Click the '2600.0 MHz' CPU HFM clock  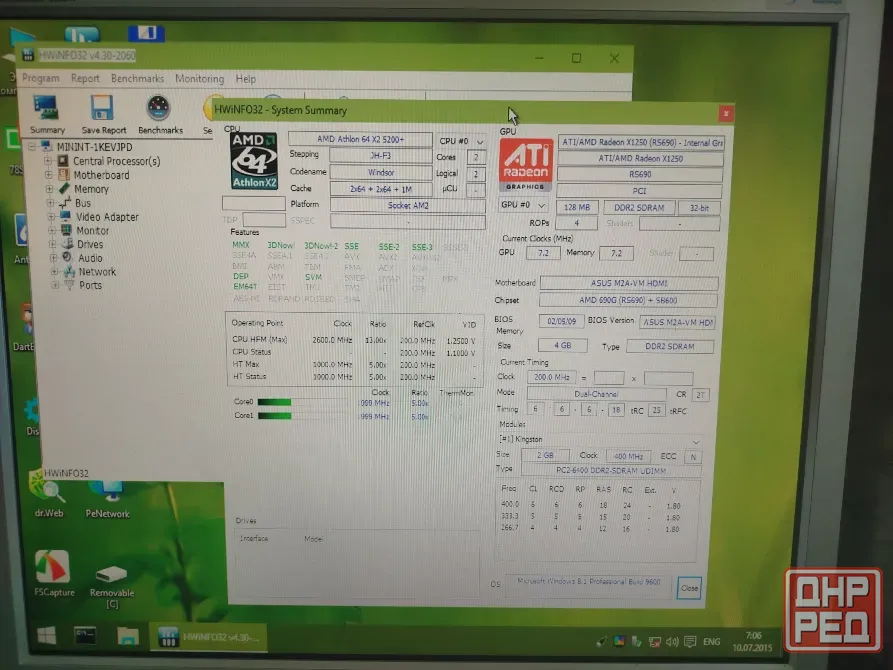332,340
